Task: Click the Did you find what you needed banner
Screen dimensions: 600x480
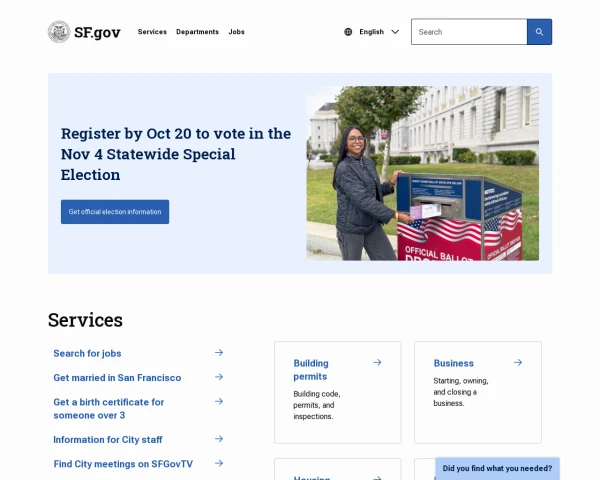Action: pyautogui.click(x=497, y=468)
